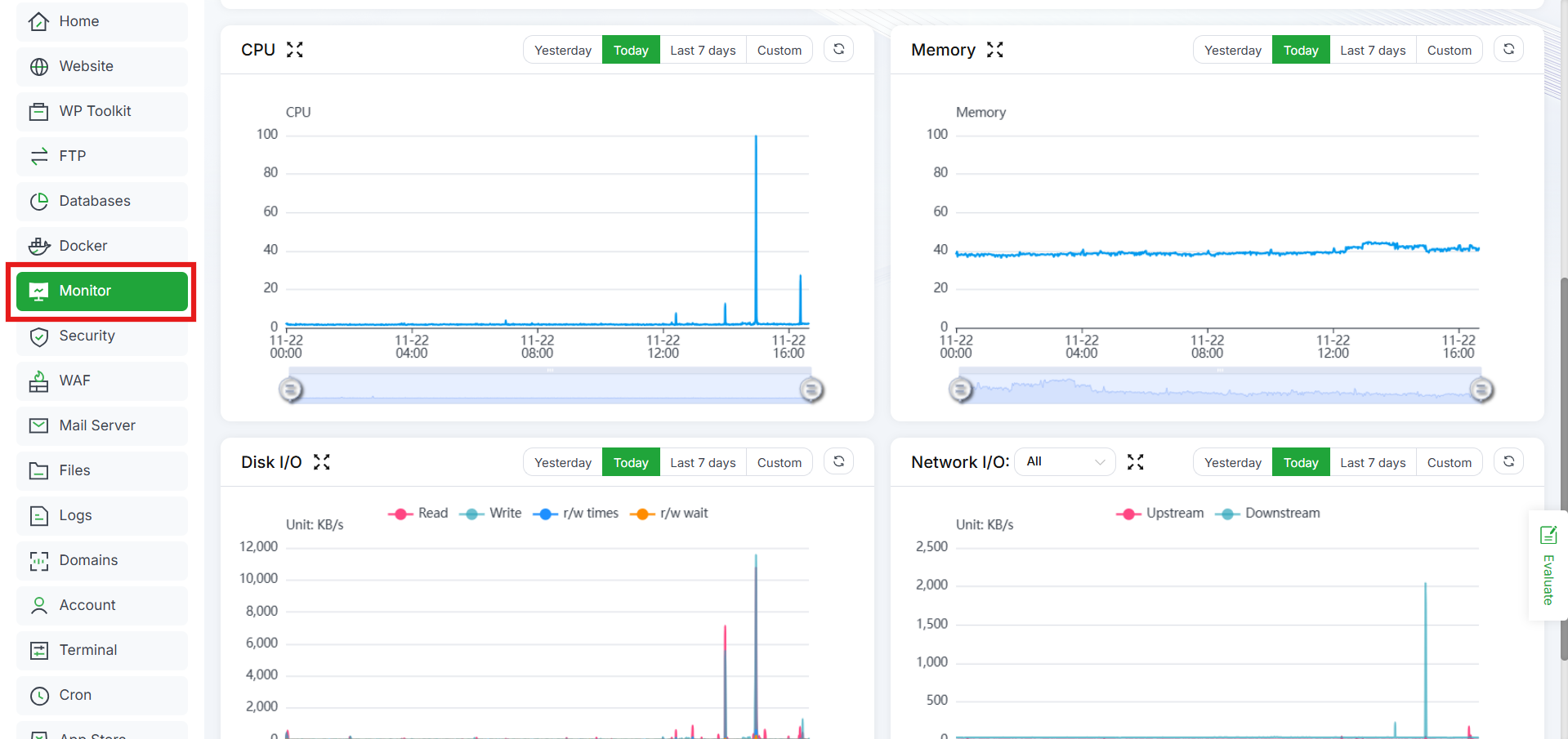Click the Domains icon in sidebar

pyautogui.click(x=39, y=561)
